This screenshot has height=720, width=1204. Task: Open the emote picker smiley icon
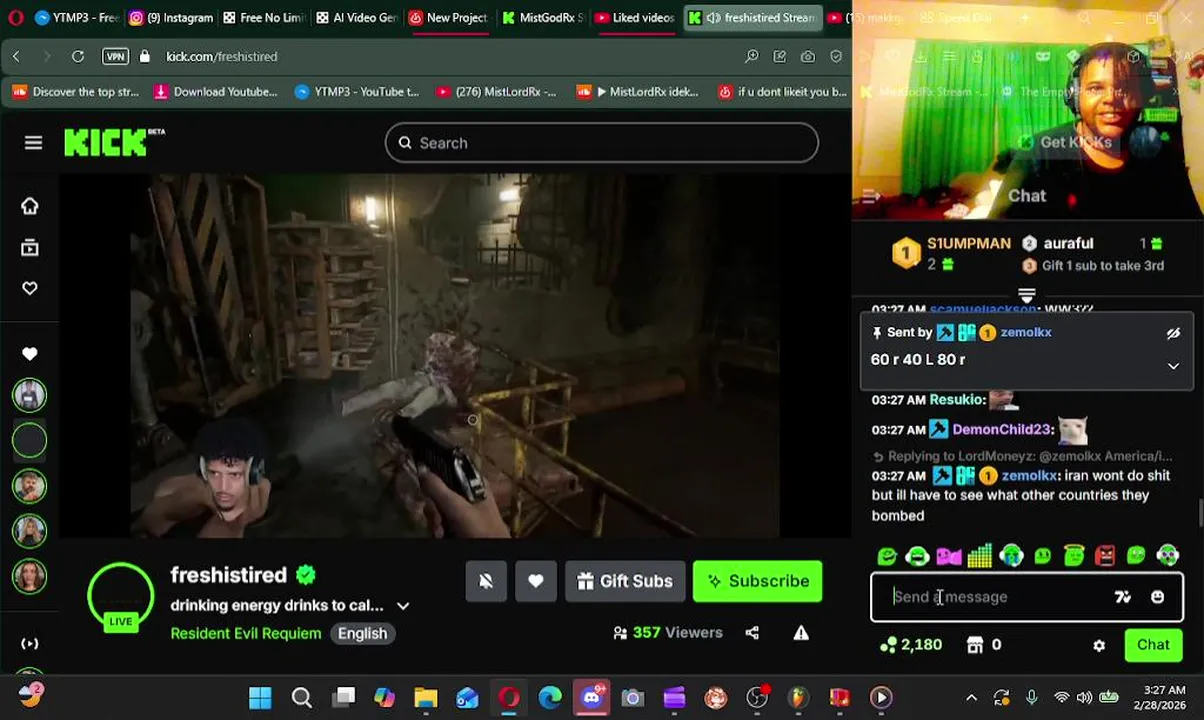tap(1157, 597)
